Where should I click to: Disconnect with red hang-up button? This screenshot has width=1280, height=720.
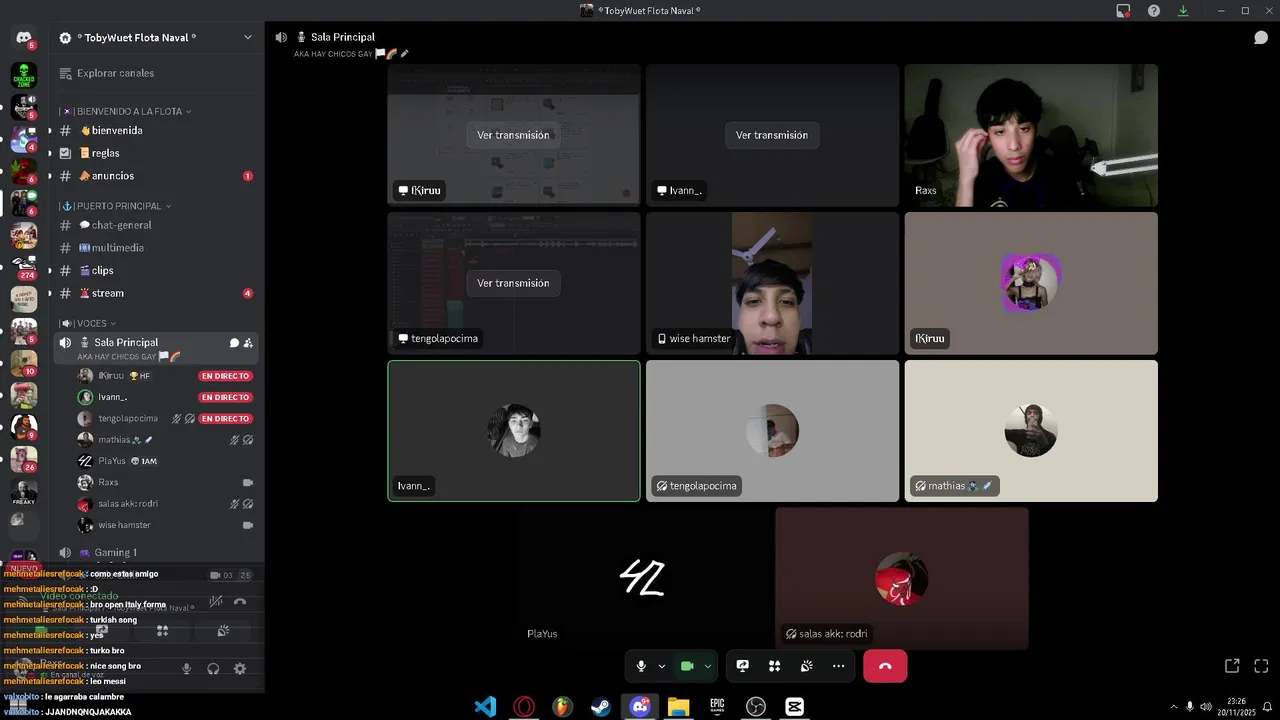[885, 666]
